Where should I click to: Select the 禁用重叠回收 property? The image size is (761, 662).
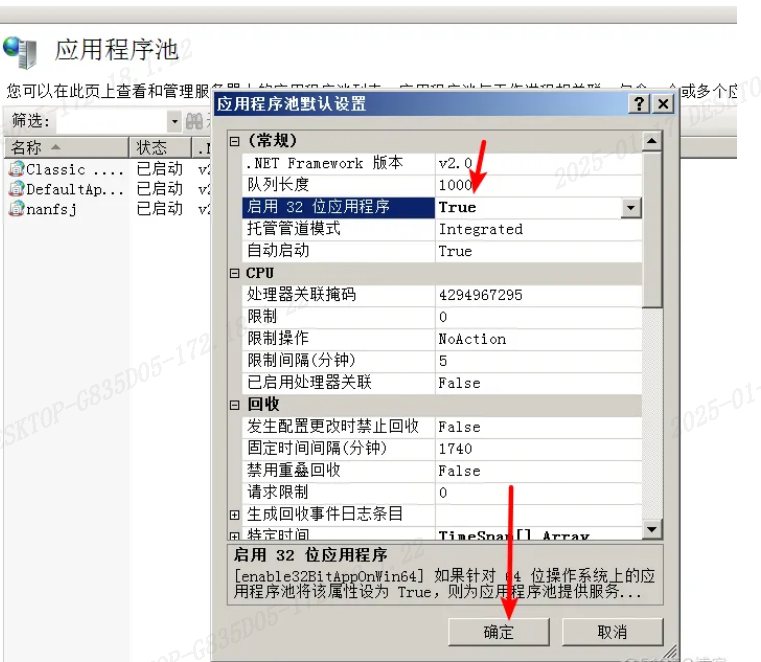pos(442,471)
